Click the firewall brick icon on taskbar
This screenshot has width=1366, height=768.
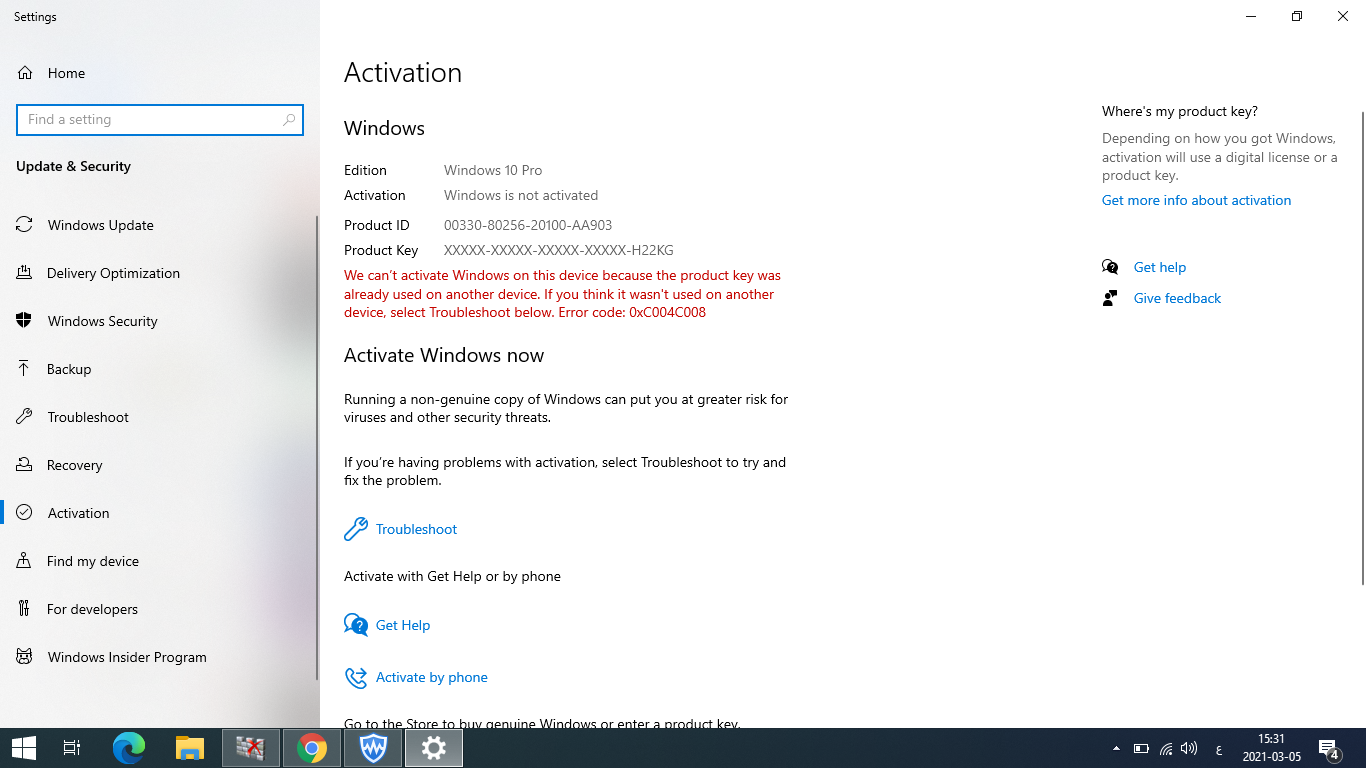250,748
